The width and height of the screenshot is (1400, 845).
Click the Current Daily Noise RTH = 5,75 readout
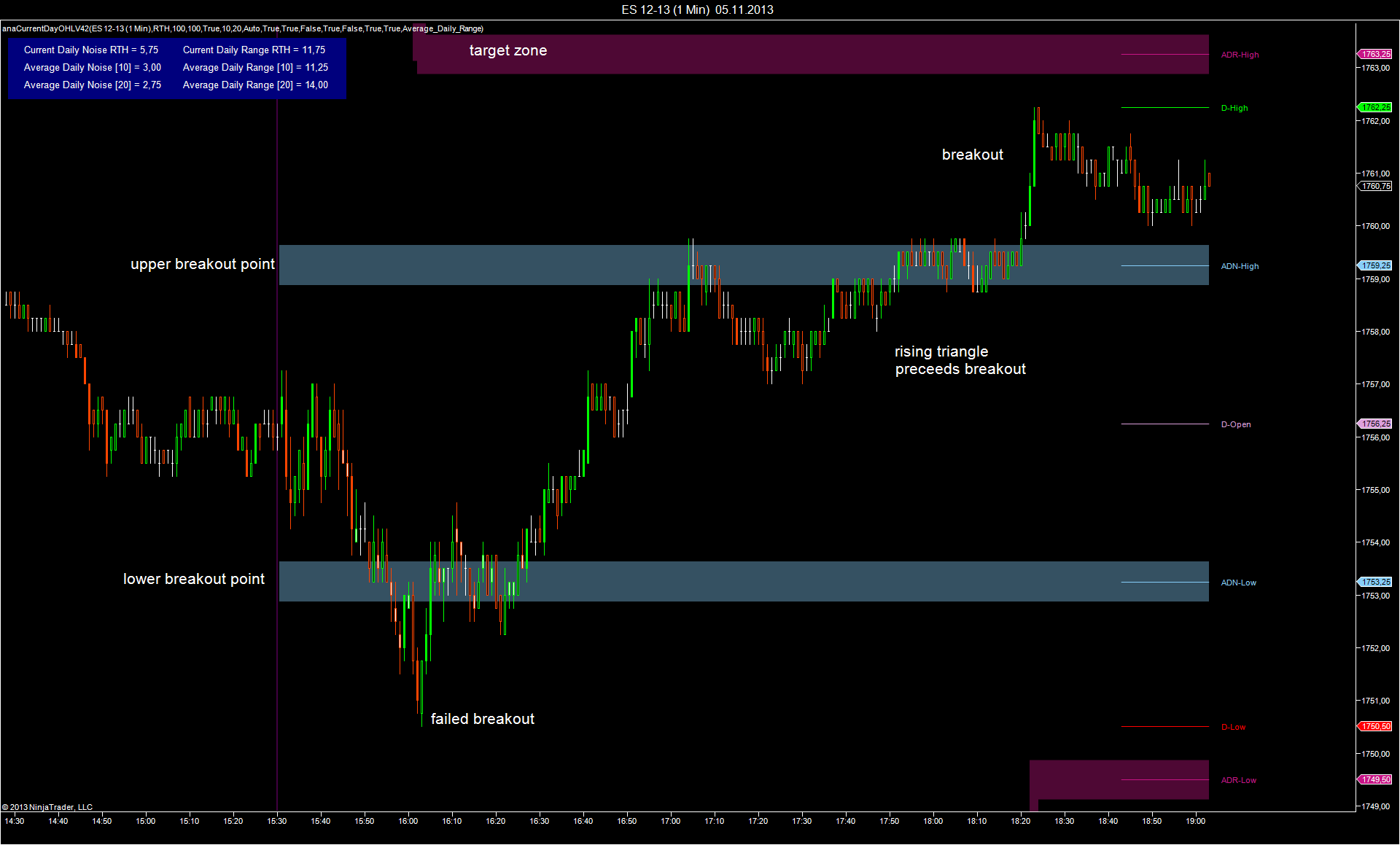click(91, 50)
